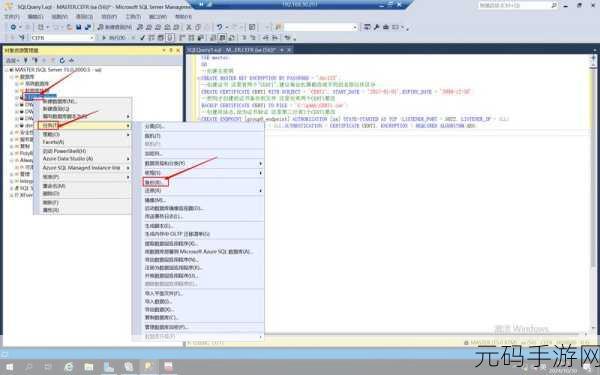Open the Connect dropdown in Object Explorer
The width and height of the screenshot is (600, 375).
[12, 60]
